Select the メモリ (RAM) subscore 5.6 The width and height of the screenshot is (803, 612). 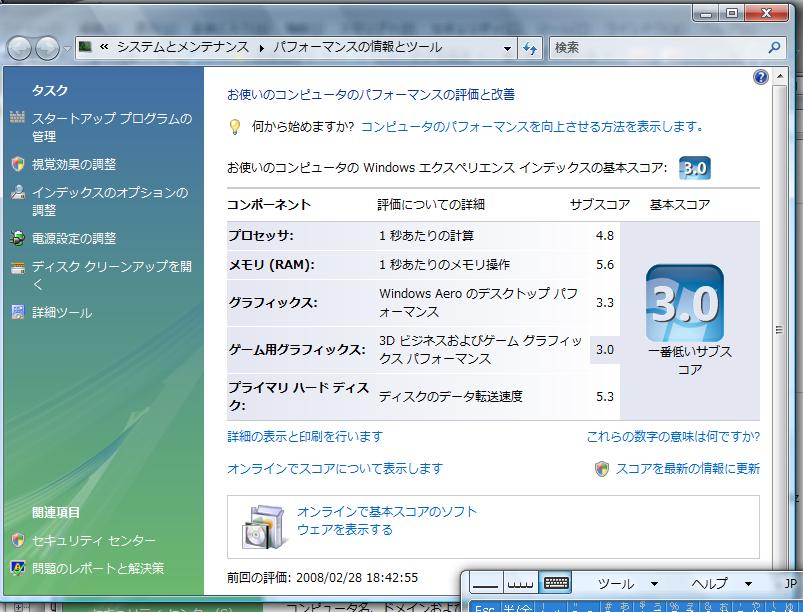(604, 265)
